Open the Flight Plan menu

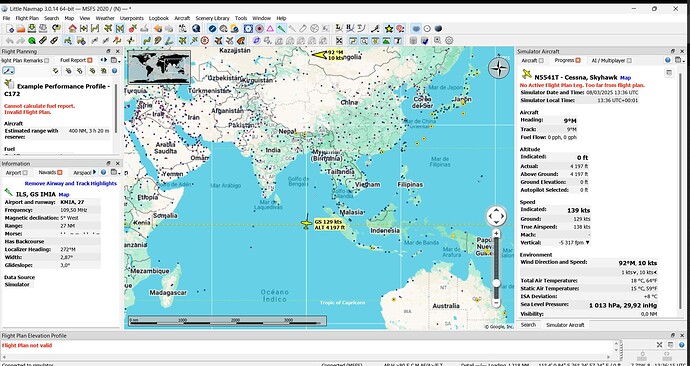27,18
